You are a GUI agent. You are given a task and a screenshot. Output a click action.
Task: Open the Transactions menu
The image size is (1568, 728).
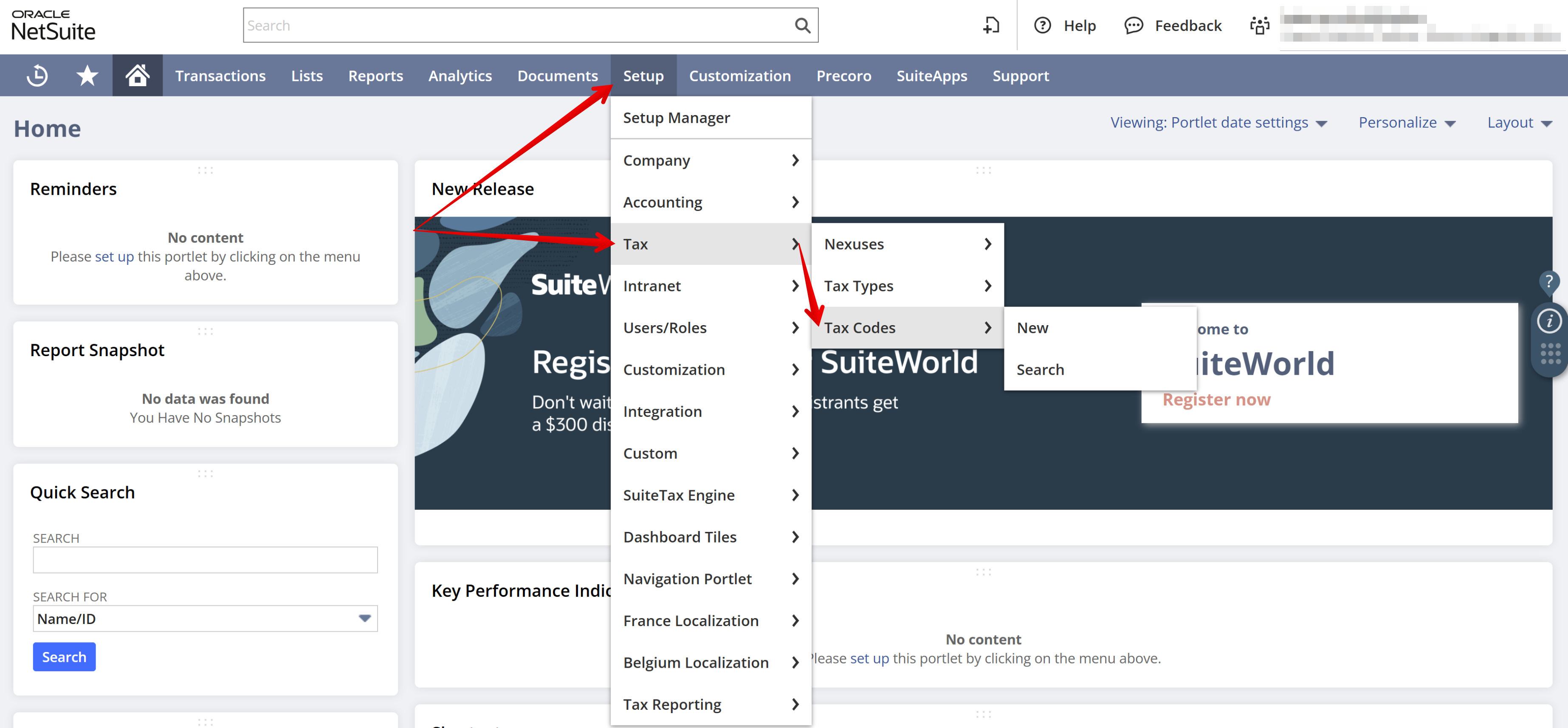click(220, 76)
